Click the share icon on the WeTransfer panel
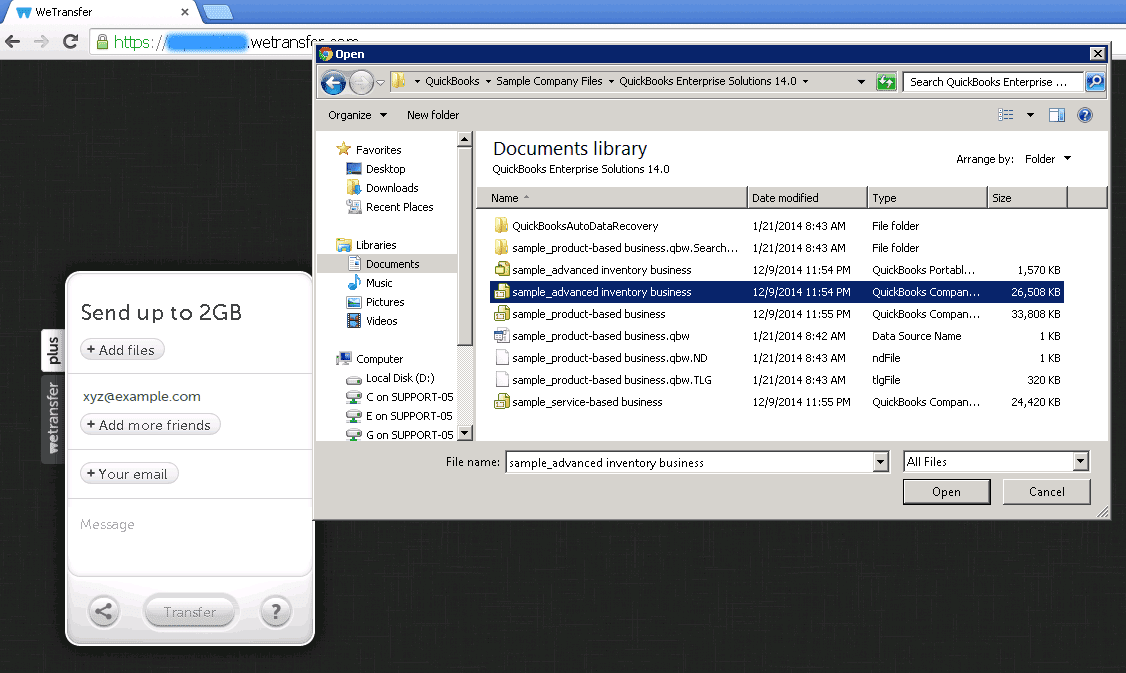The height and width of the screenshot is (673, 1126). point(104,611)
